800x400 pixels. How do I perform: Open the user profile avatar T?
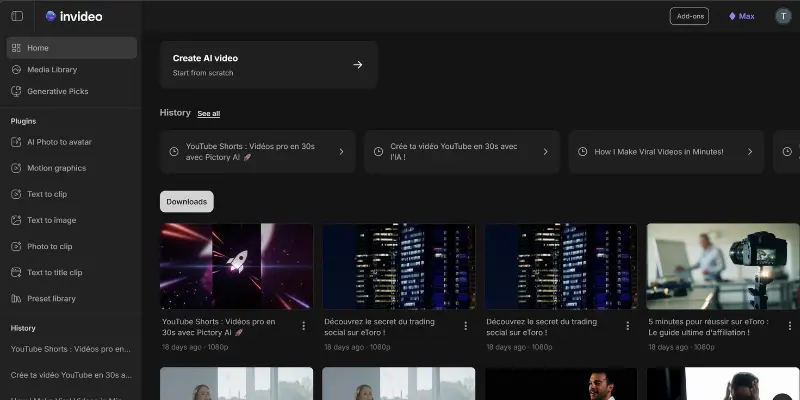(783, 16)
